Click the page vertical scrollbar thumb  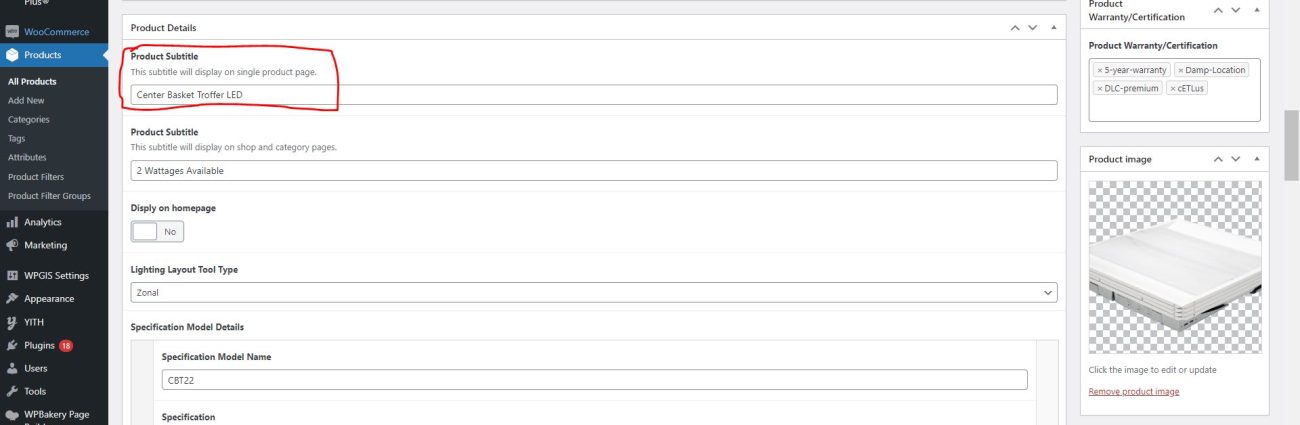1290,144
